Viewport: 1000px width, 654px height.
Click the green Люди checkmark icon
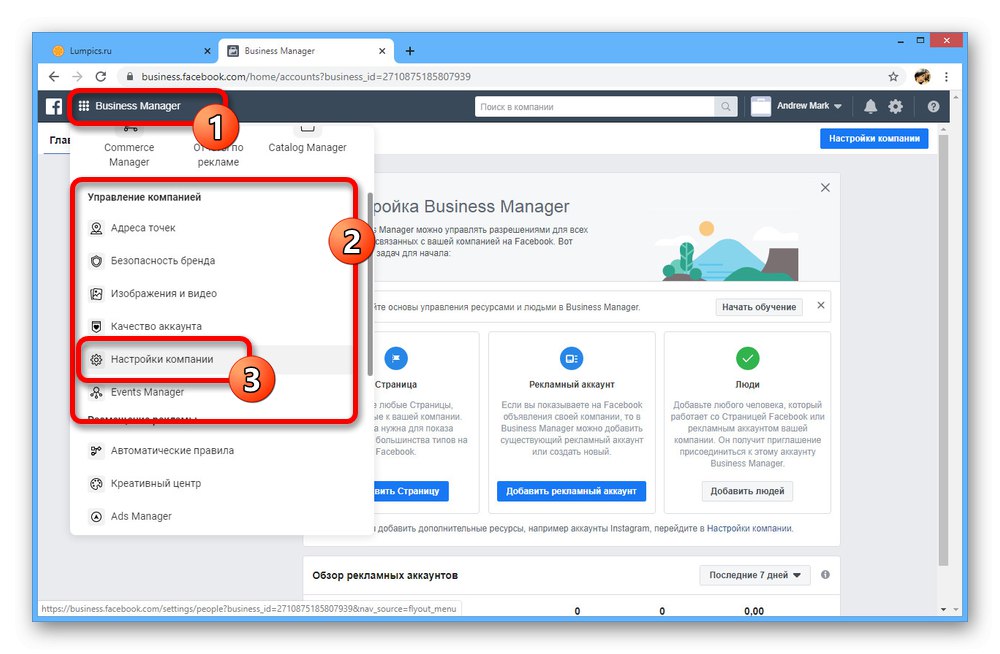[747, 359]
